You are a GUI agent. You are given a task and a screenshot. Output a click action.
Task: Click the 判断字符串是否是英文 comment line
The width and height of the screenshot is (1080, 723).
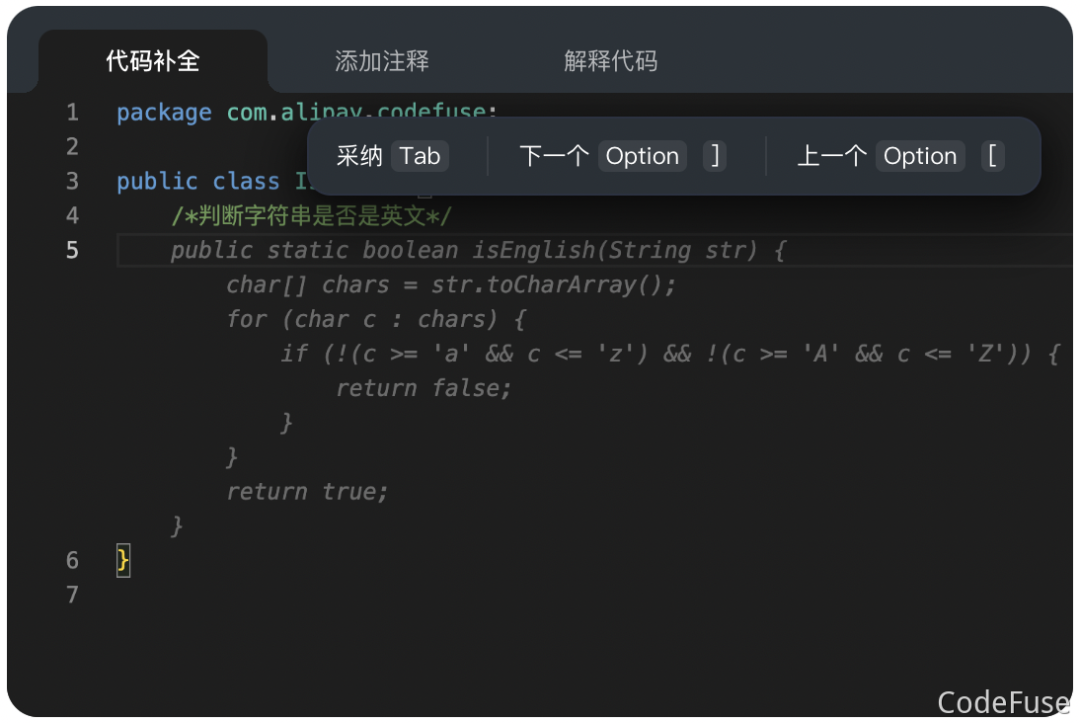click(311, 216)
